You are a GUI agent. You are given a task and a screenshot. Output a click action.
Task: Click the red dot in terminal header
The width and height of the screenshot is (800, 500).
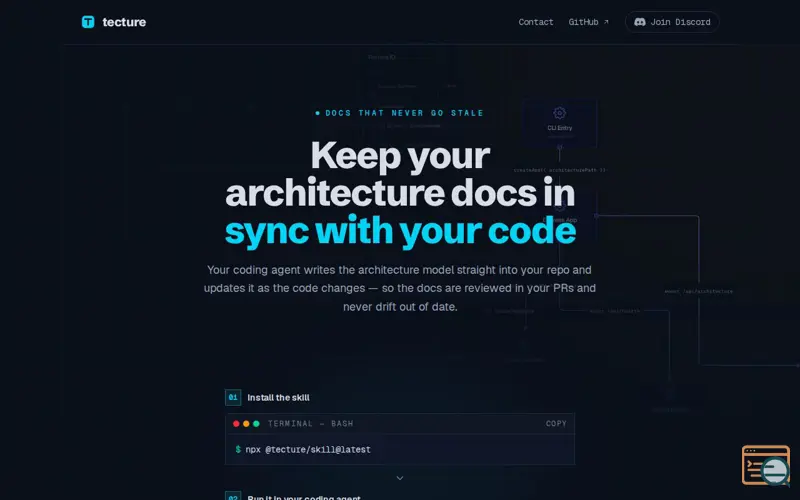point(236,423)
